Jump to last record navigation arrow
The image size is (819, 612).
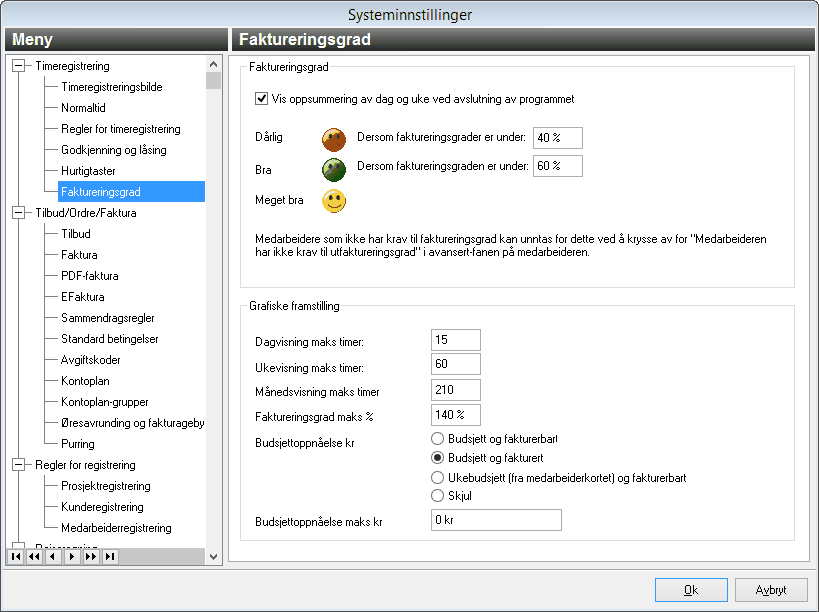pyautogui.click(x=110, y=557)
